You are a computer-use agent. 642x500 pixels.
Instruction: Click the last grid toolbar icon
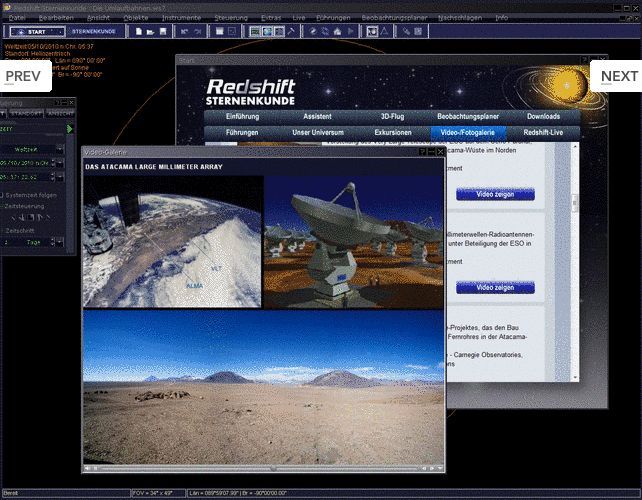click(418, 32)
